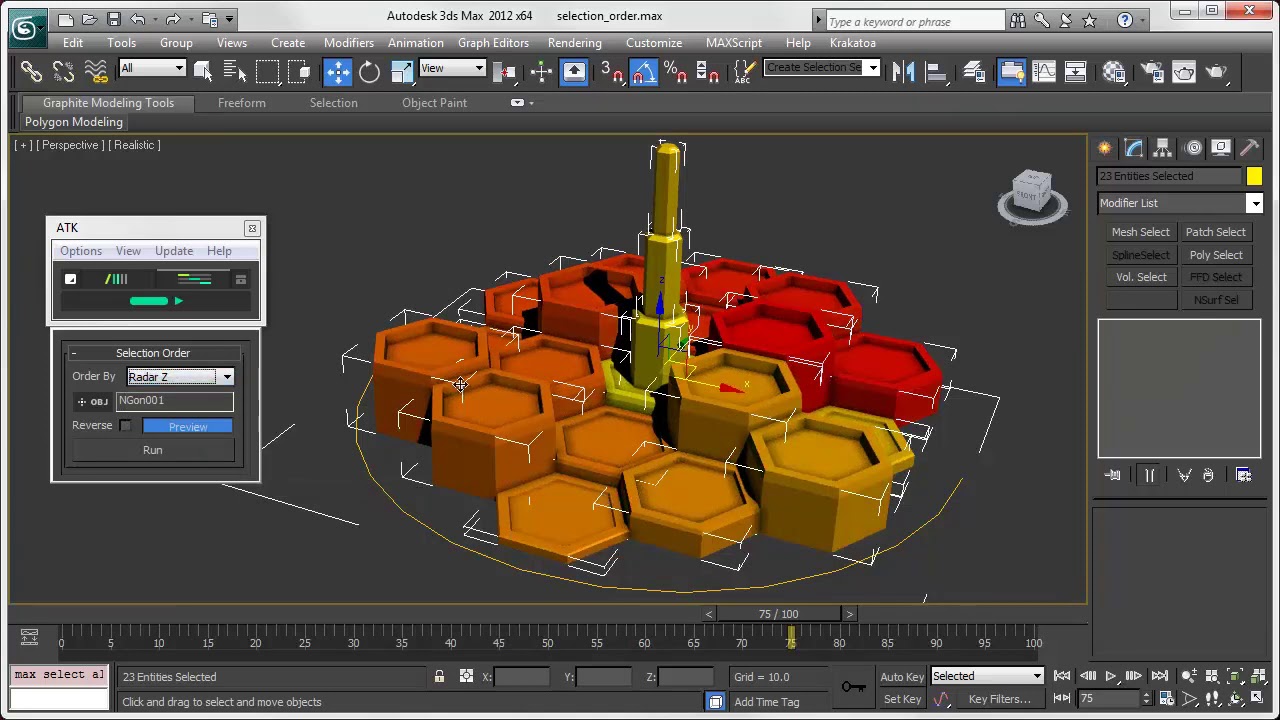Screen dimensions: 1280x720
Task: Toggle Auto Key animation mode
Action: (901, 677)
